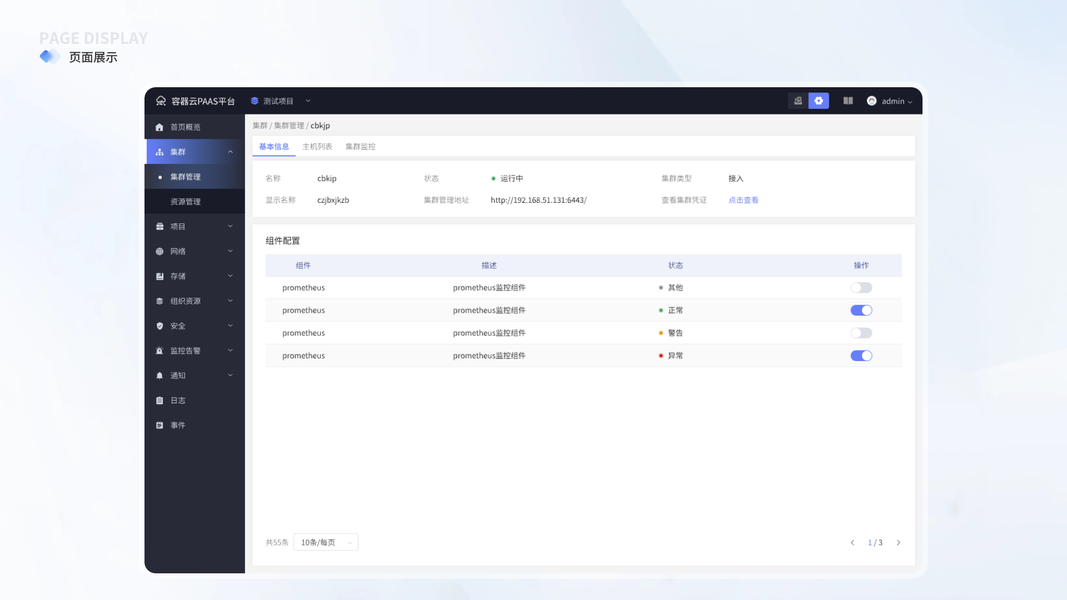
Task: Click the 组件配置 section title
Action: [x=282, y=241]
